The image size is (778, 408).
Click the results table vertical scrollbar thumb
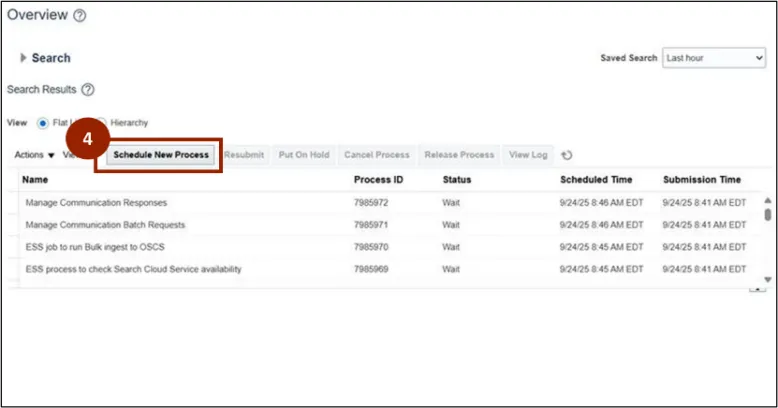768,214
